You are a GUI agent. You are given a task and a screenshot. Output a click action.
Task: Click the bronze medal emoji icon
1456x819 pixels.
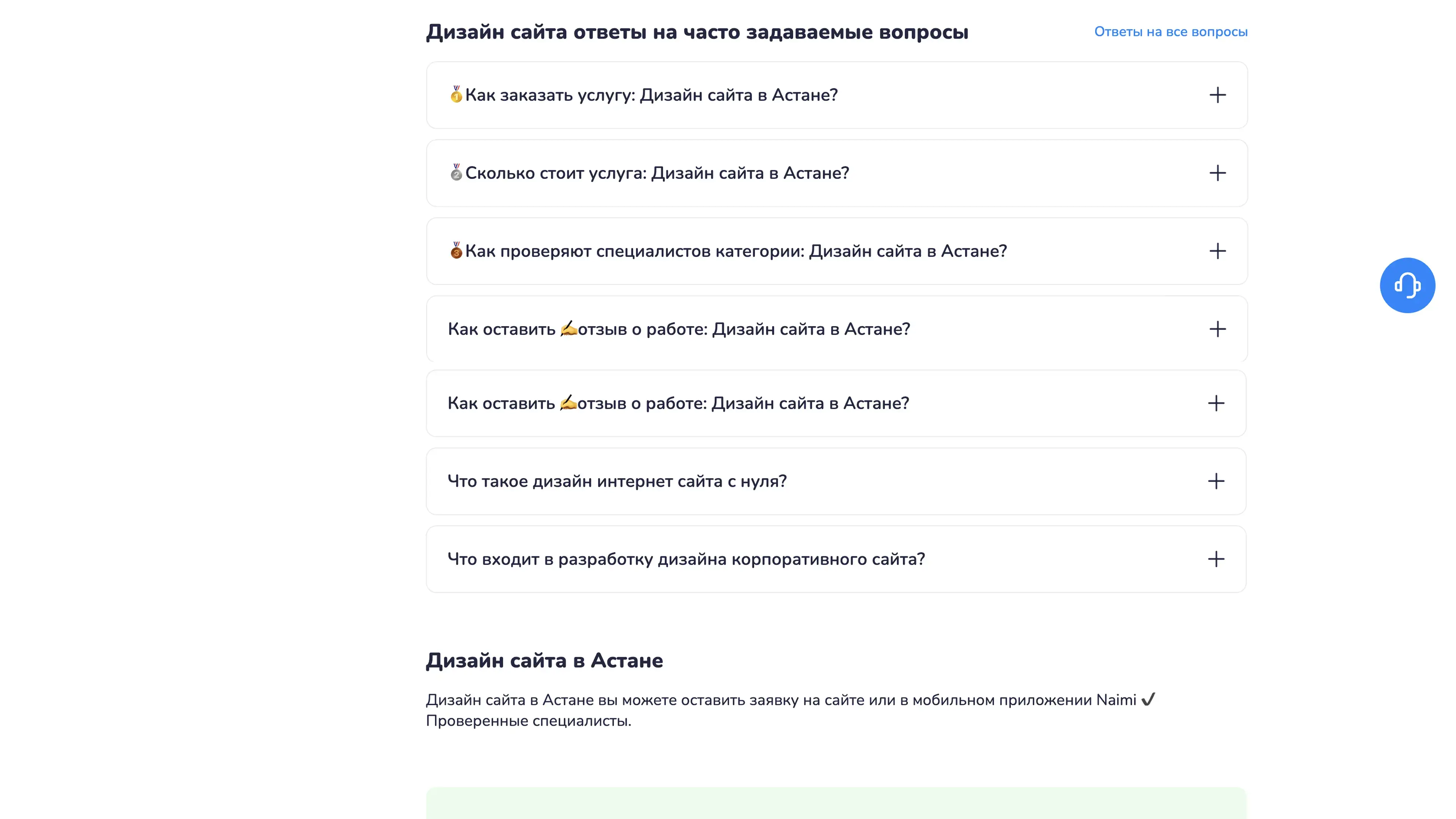tap(456, 250)
